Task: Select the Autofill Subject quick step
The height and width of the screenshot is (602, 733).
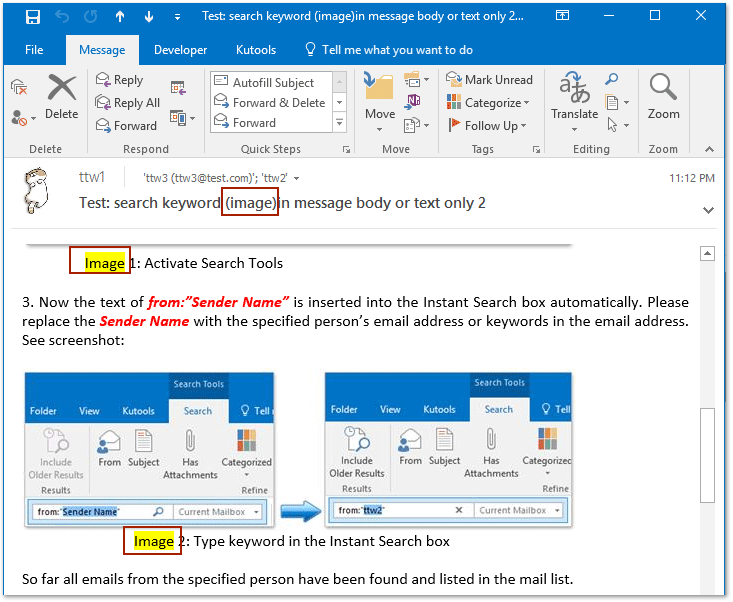Action: point(272,82)
